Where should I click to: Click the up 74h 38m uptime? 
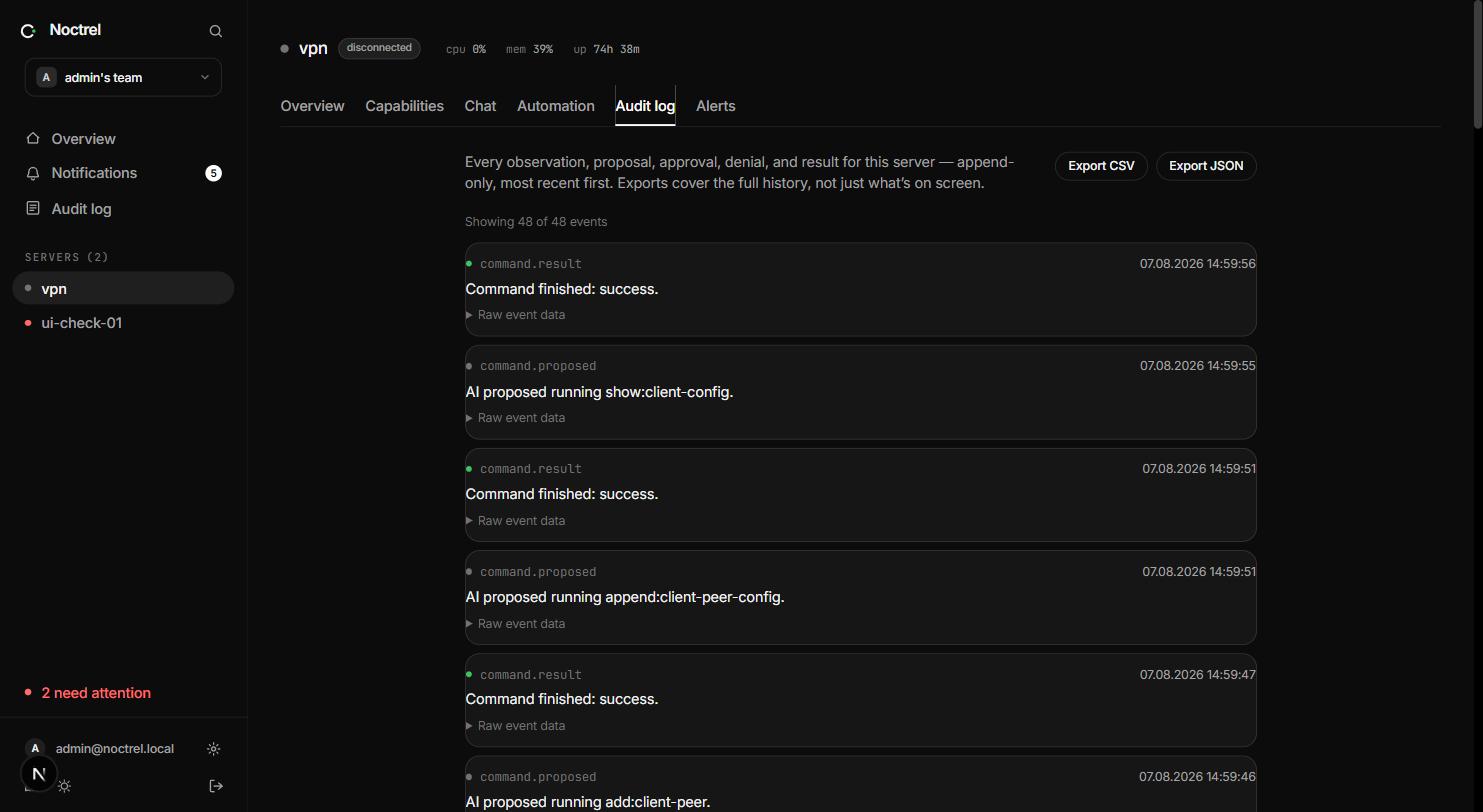tap(607, 49)
